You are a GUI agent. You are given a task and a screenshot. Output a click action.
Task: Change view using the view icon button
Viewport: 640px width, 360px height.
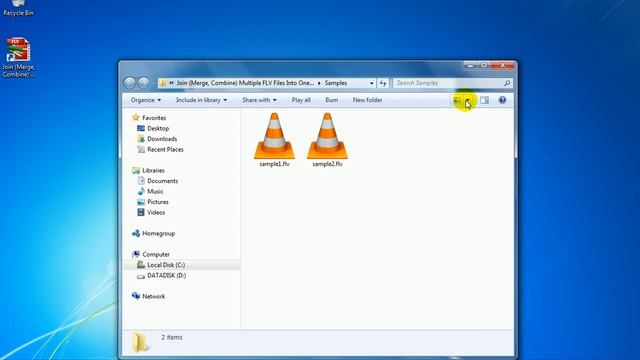[x=457, y=100]
